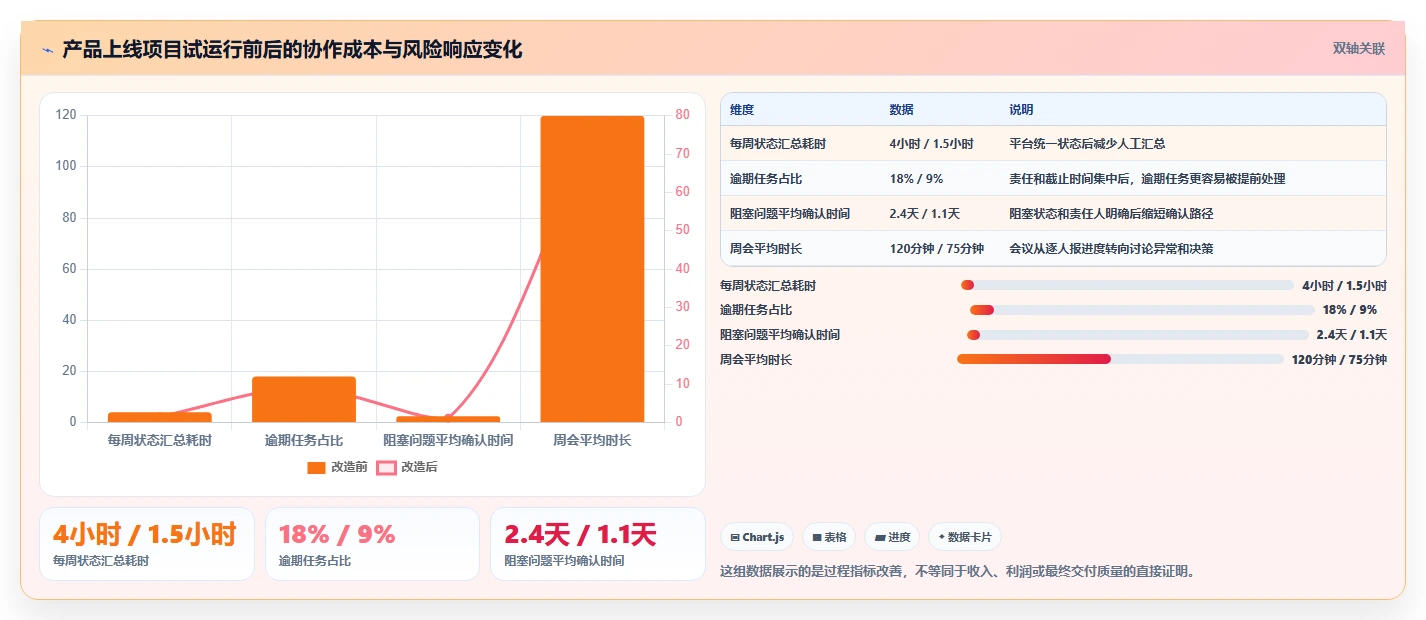Select table cell 18% / 9%
The height and width of the screenshot is (620, 1426).
click(916, 179)
